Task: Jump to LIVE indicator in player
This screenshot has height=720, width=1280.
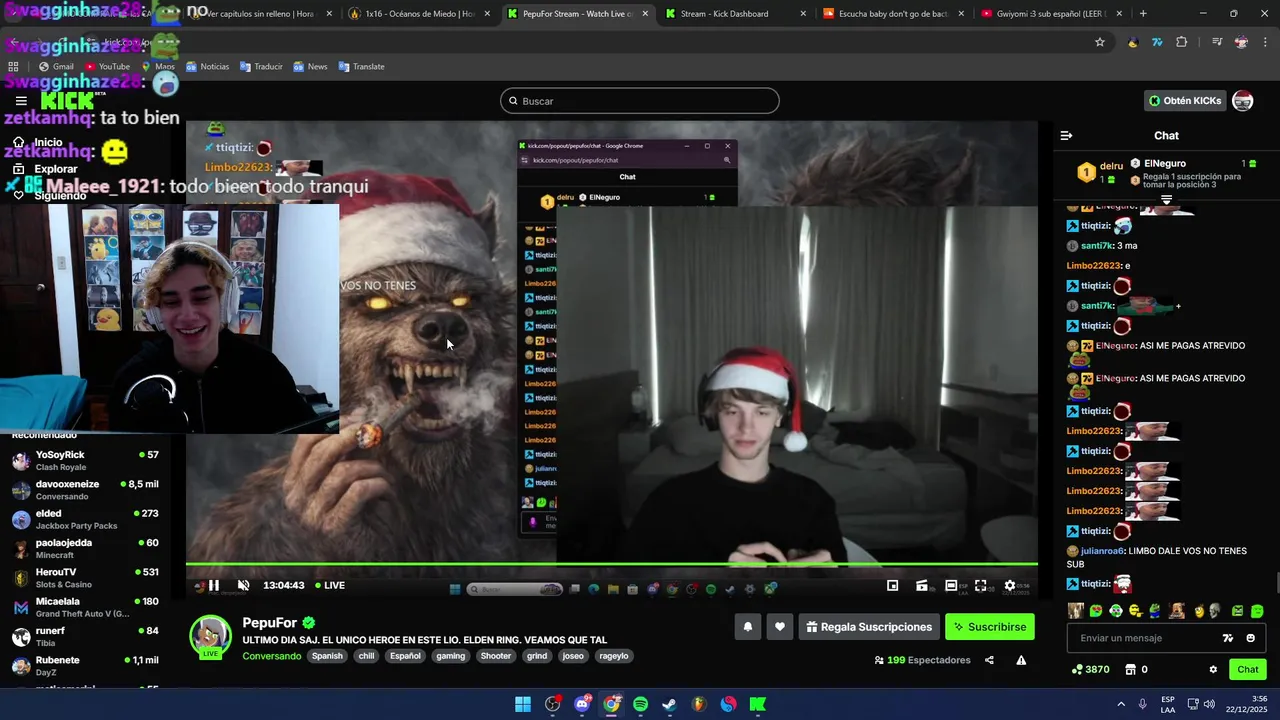Action: [330, 586]
